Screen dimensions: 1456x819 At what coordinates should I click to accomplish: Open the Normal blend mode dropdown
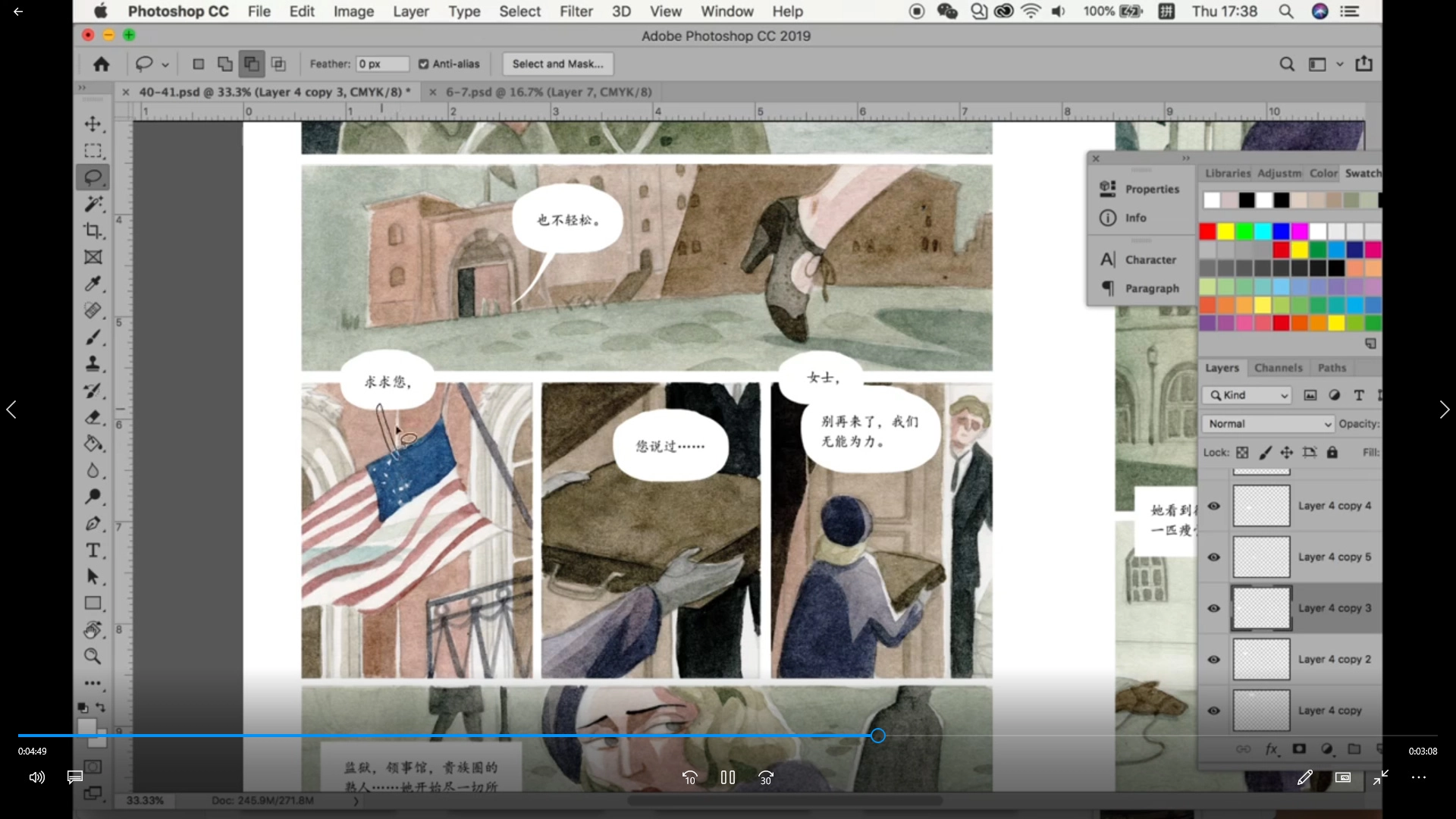point(1268,424)
